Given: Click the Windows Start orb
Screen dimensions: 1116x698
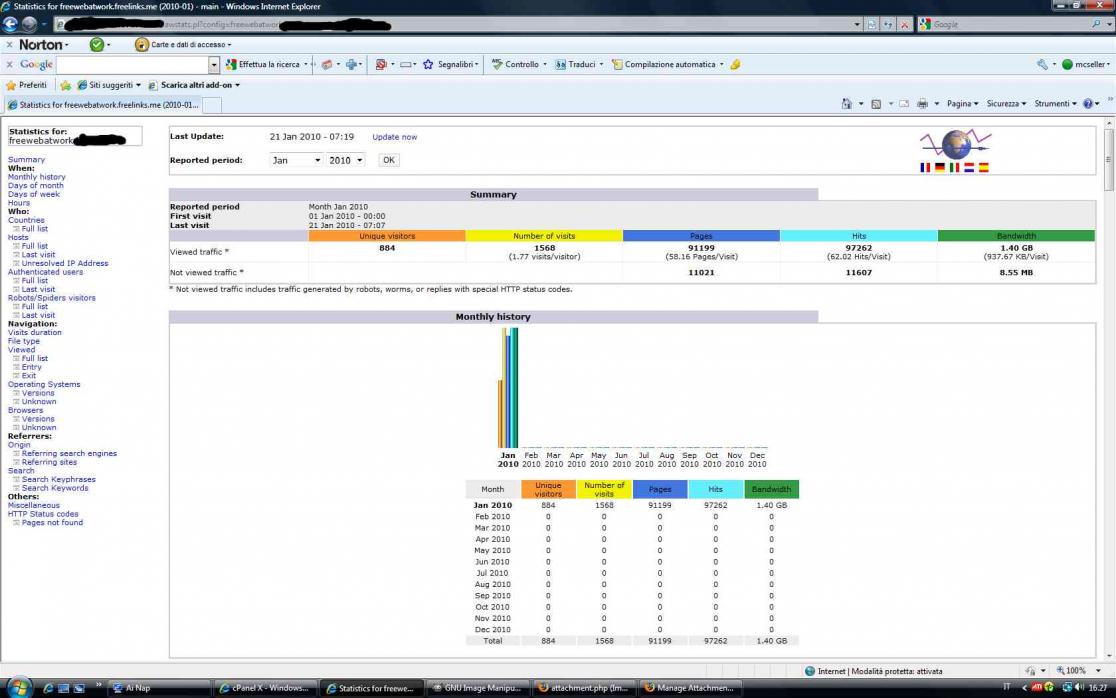Looking at the screenshot, I should (20, 687).
